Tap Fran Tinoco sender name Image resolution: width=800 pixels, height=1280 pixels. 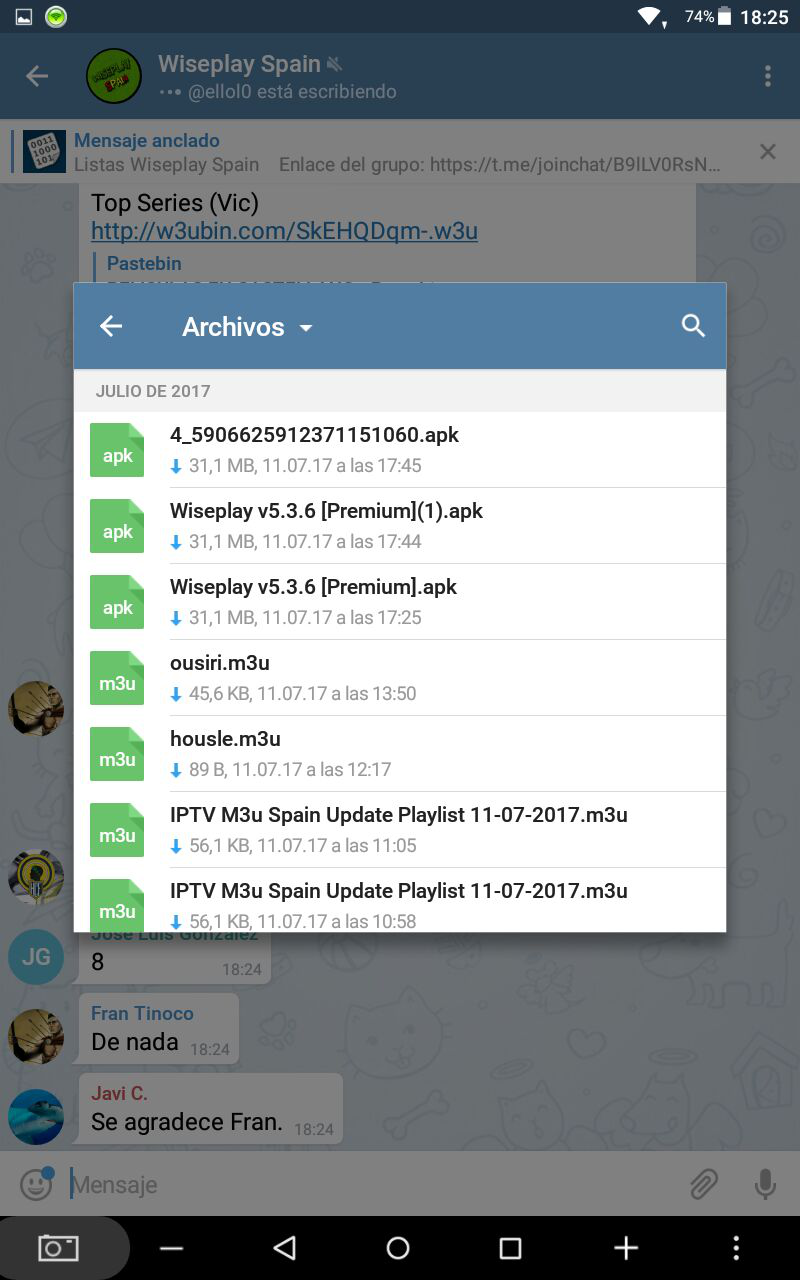tap(142, 1013)
